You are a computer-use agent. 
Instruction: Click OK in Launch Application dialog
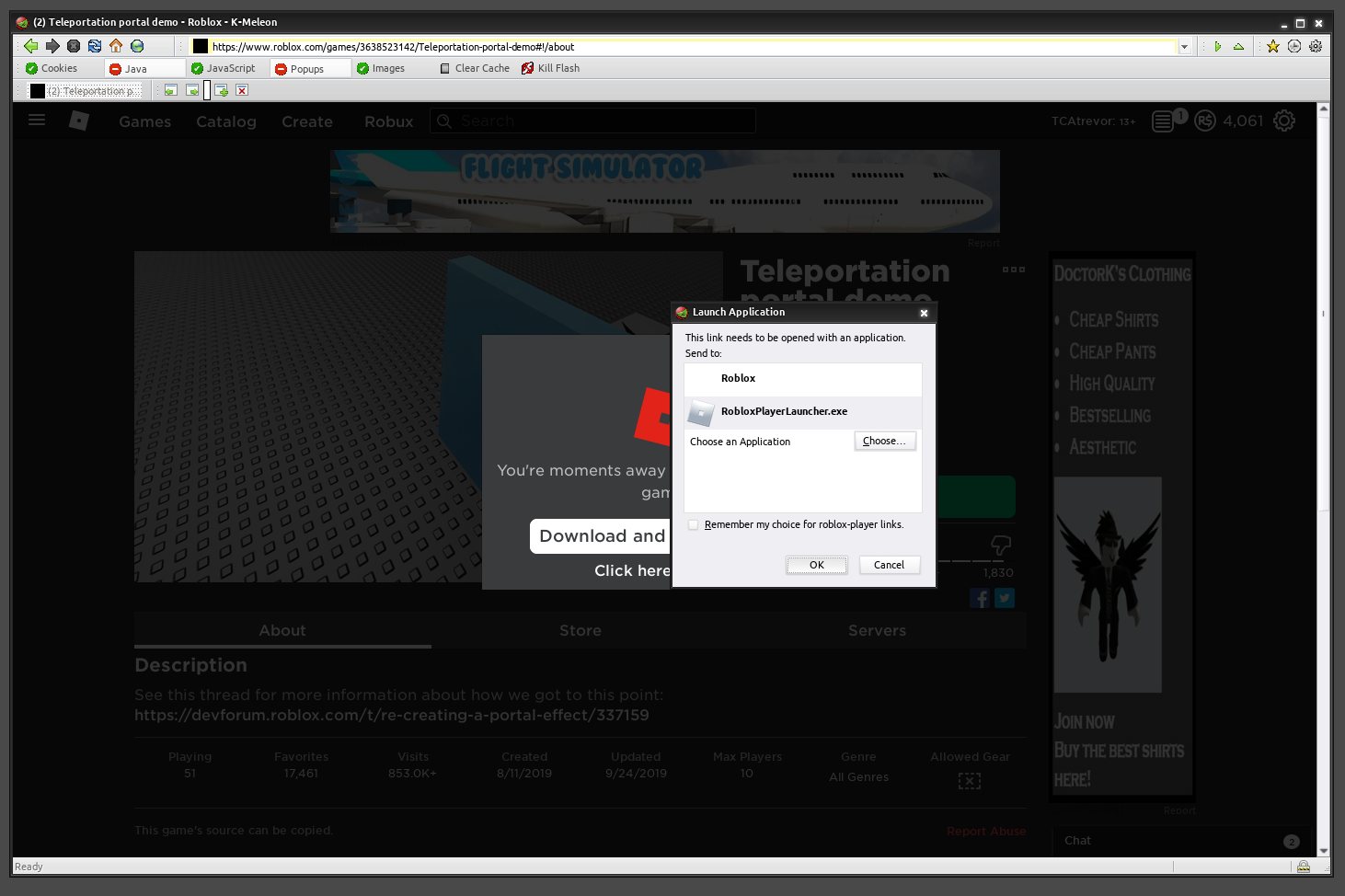pos(817,565)
